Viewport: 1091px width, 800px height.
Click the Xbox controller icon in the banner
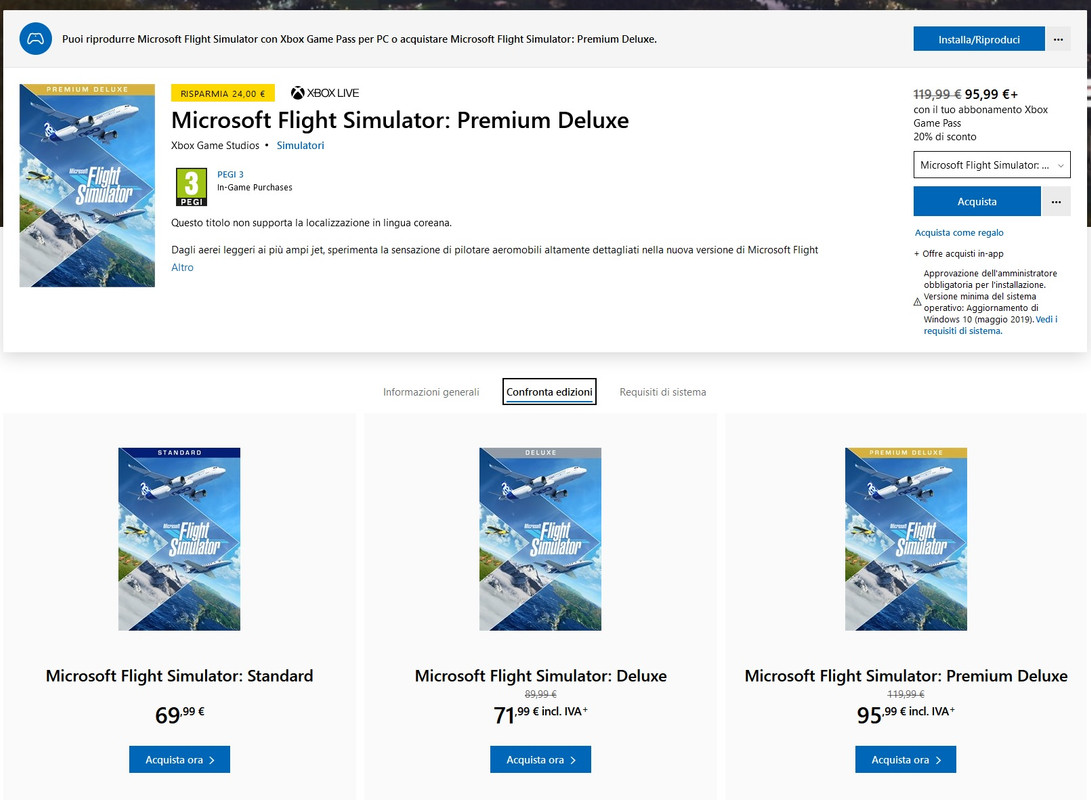[x=35, y=39]
